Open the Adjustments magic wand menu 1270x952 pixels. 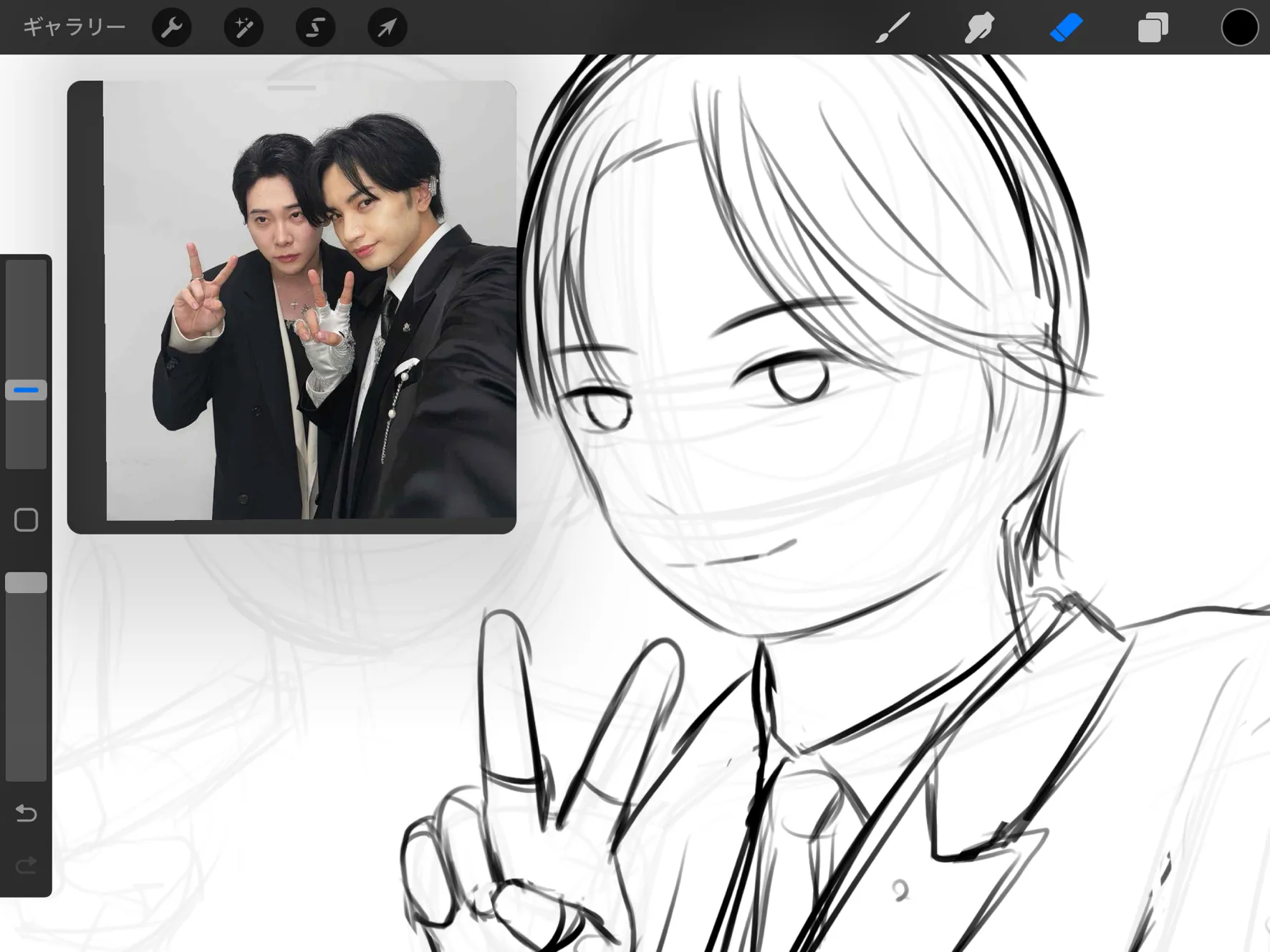tap(244, 27)
